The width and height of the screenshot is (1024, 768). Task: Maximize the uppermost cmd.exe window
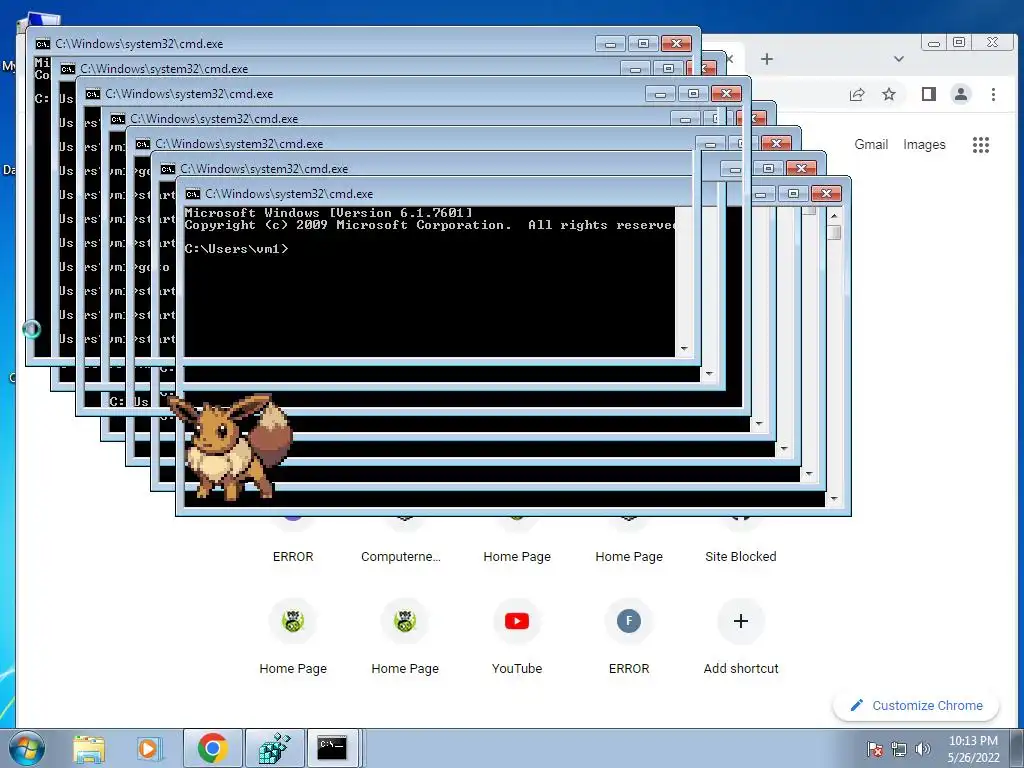coord(643,44)
